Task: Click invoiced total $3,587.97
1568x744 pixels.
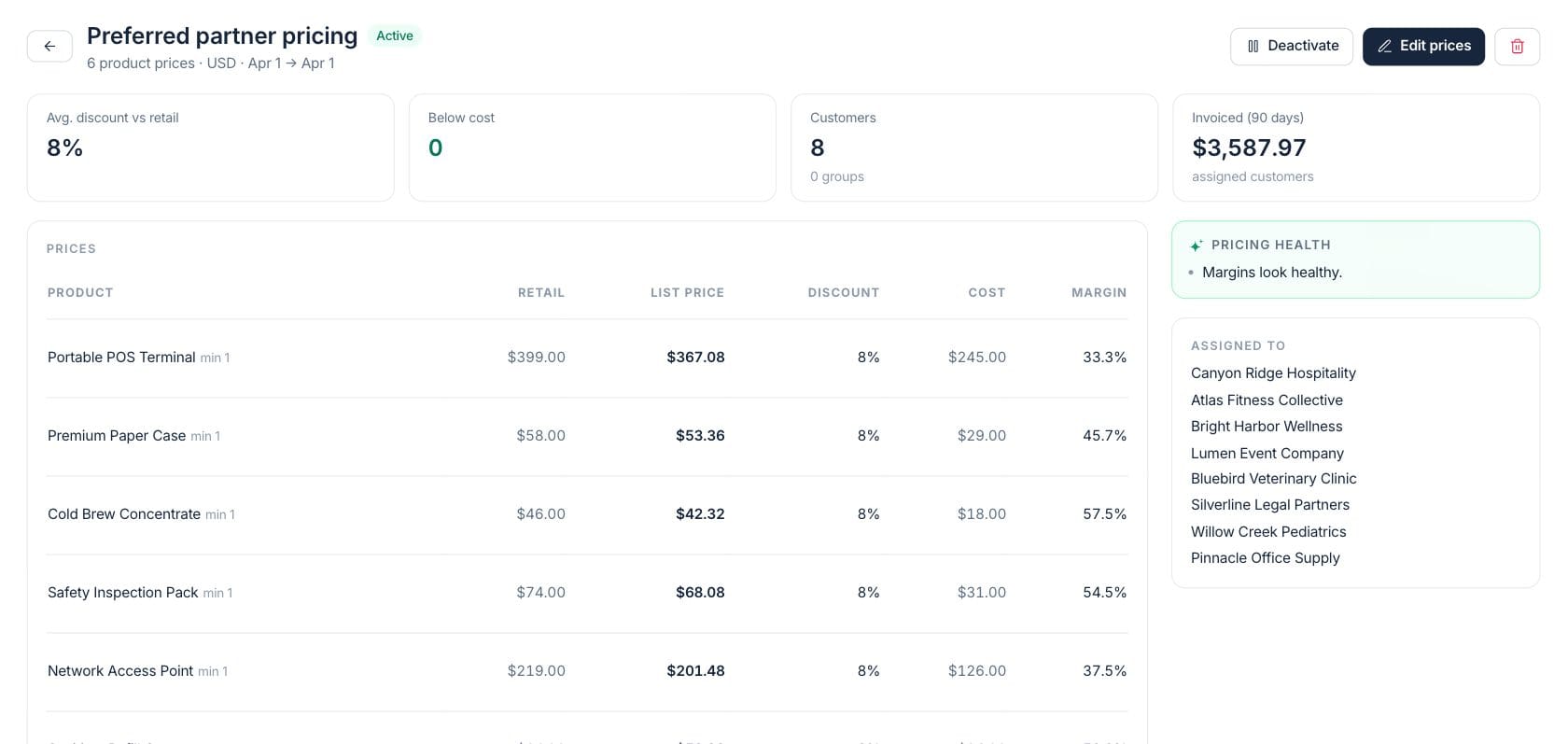Action: click(1249, 147)
